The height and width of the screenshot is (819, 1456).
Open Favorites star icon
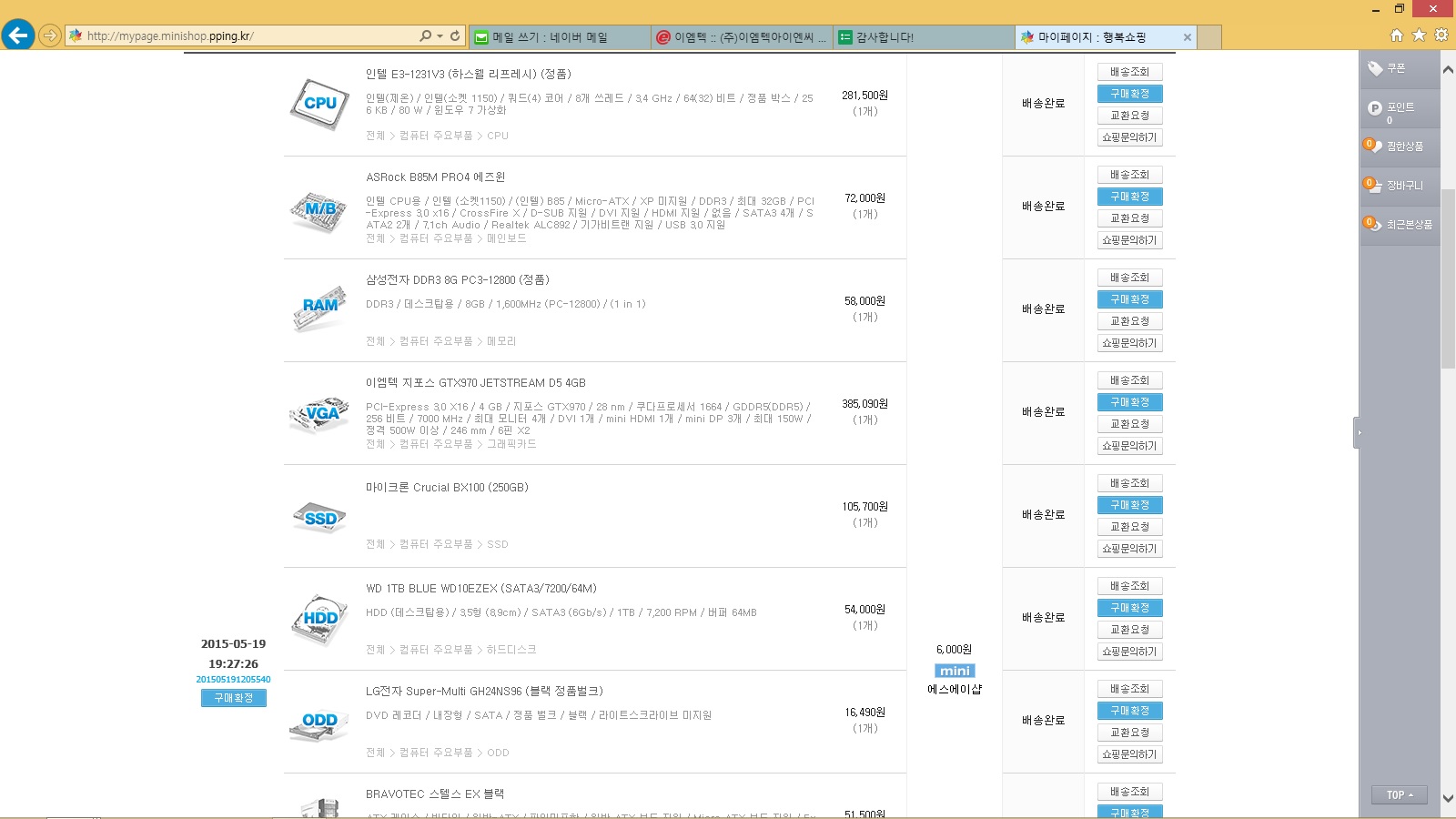[x=1419, y=35]
